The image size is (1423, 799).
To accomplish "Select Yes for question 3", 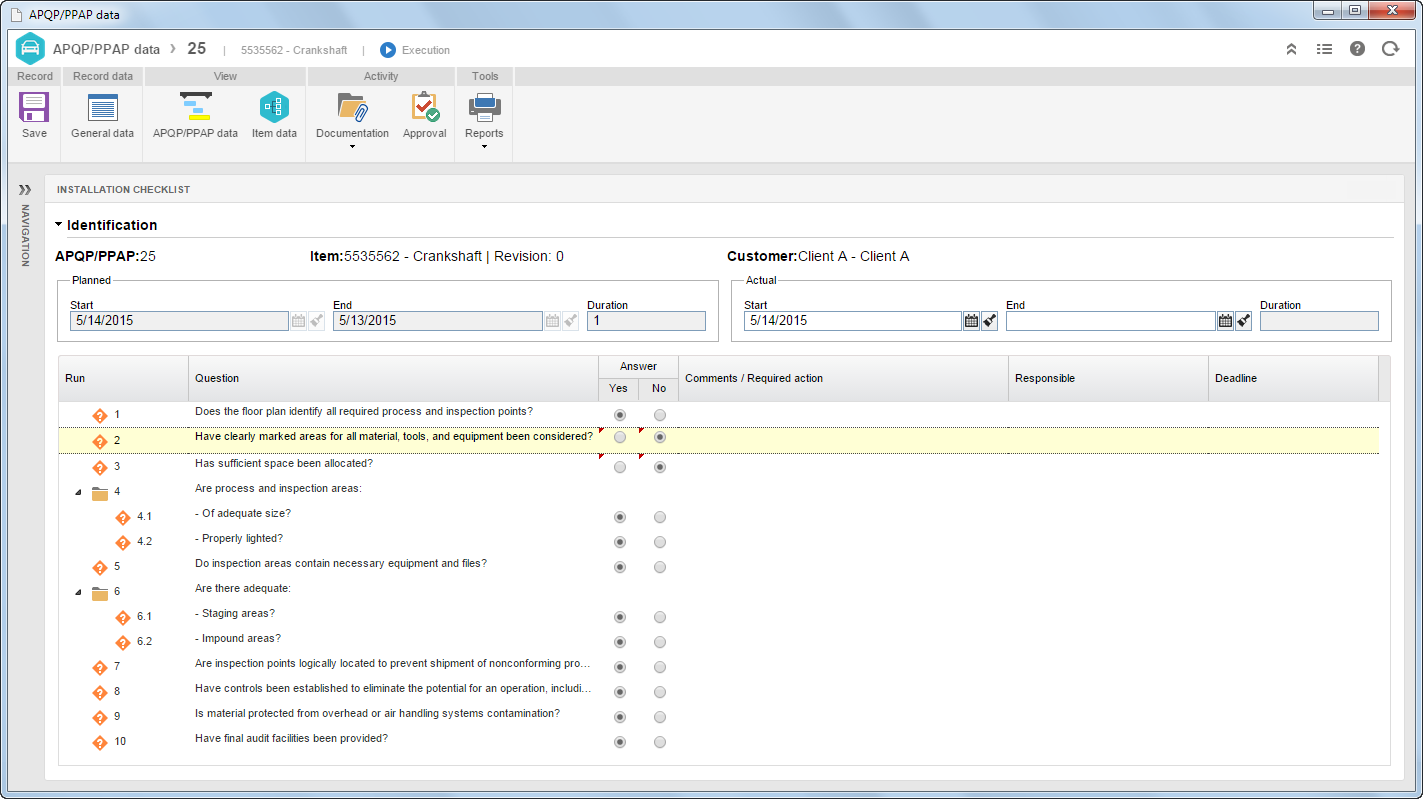I will coord(620,467).
